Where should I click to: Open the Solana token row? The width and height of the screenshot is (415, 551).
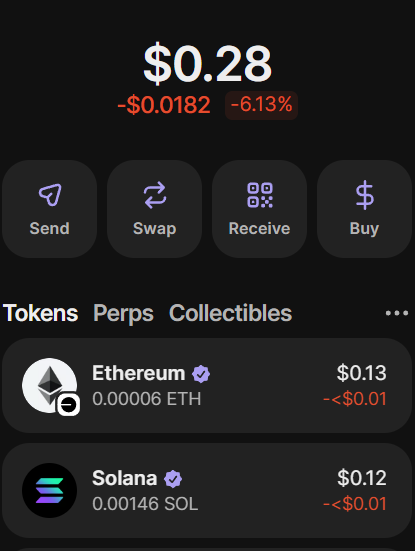[x=207, y=490]
